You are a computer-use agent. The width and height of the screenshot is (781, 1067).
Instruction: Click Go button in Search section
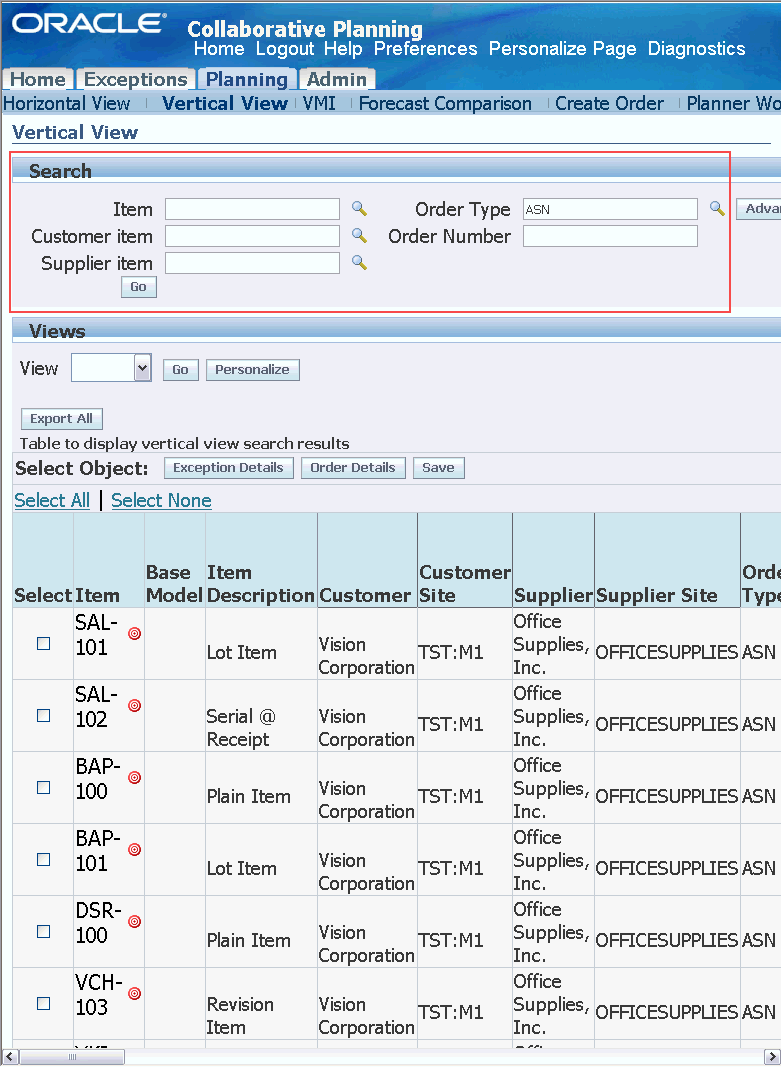[x=139, y=287]
